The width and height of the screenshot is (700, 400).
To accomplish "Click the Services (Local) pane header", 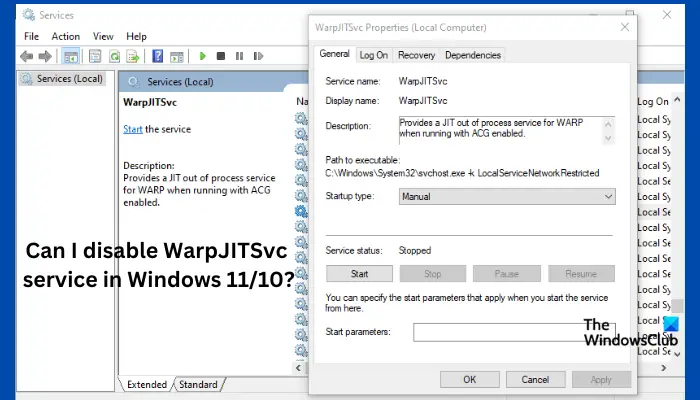I will pyautogui.click(x=180, y=82).
